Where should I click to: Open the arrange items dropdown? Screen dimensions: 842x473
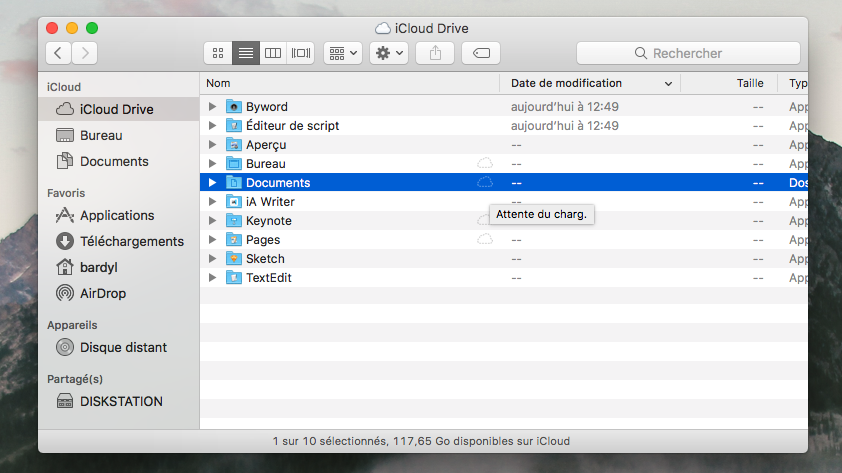(343, 53)
